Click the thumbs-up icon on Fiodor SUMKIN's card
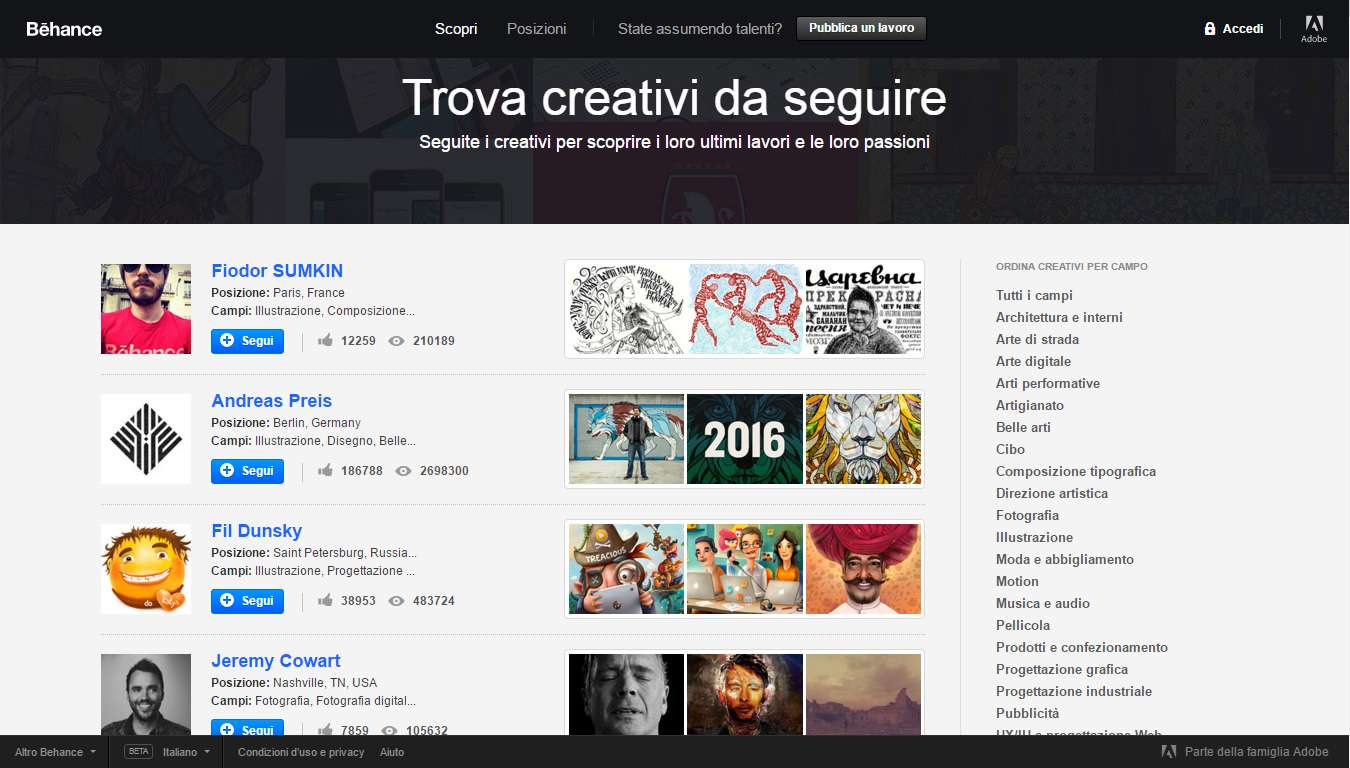The width and height of the screenshot is (1350, 768). coord(324,340)
